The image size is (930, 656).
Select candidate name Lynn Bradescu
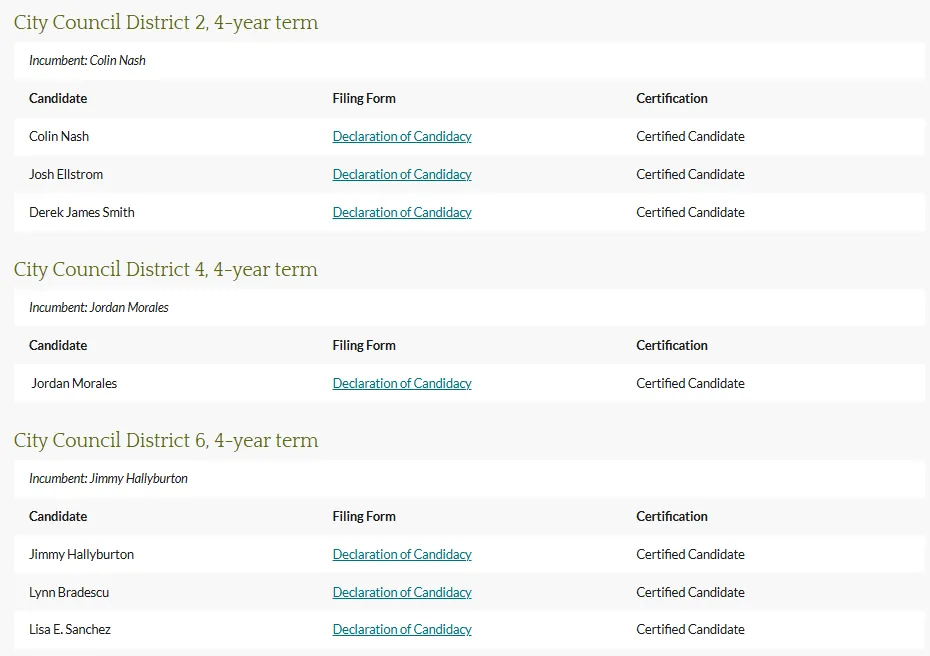(x=69, y=592)
